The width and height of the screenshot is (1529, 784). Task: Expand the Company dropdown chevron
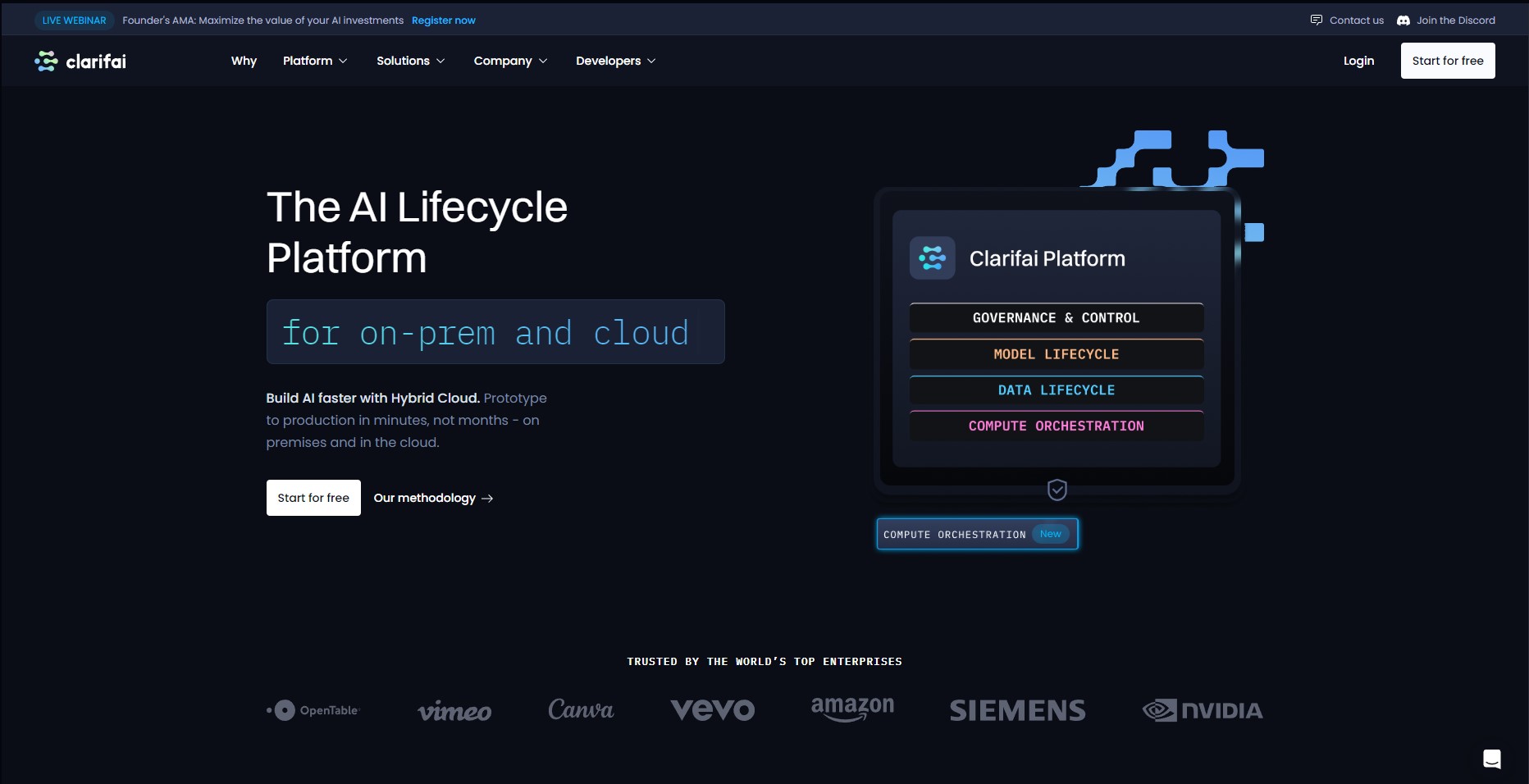coord(543,62)
